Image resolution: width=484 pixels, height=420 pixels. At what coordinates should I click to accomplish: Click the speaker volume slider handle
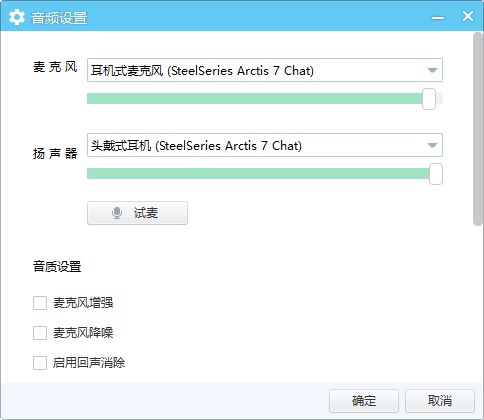click(436, 174)
